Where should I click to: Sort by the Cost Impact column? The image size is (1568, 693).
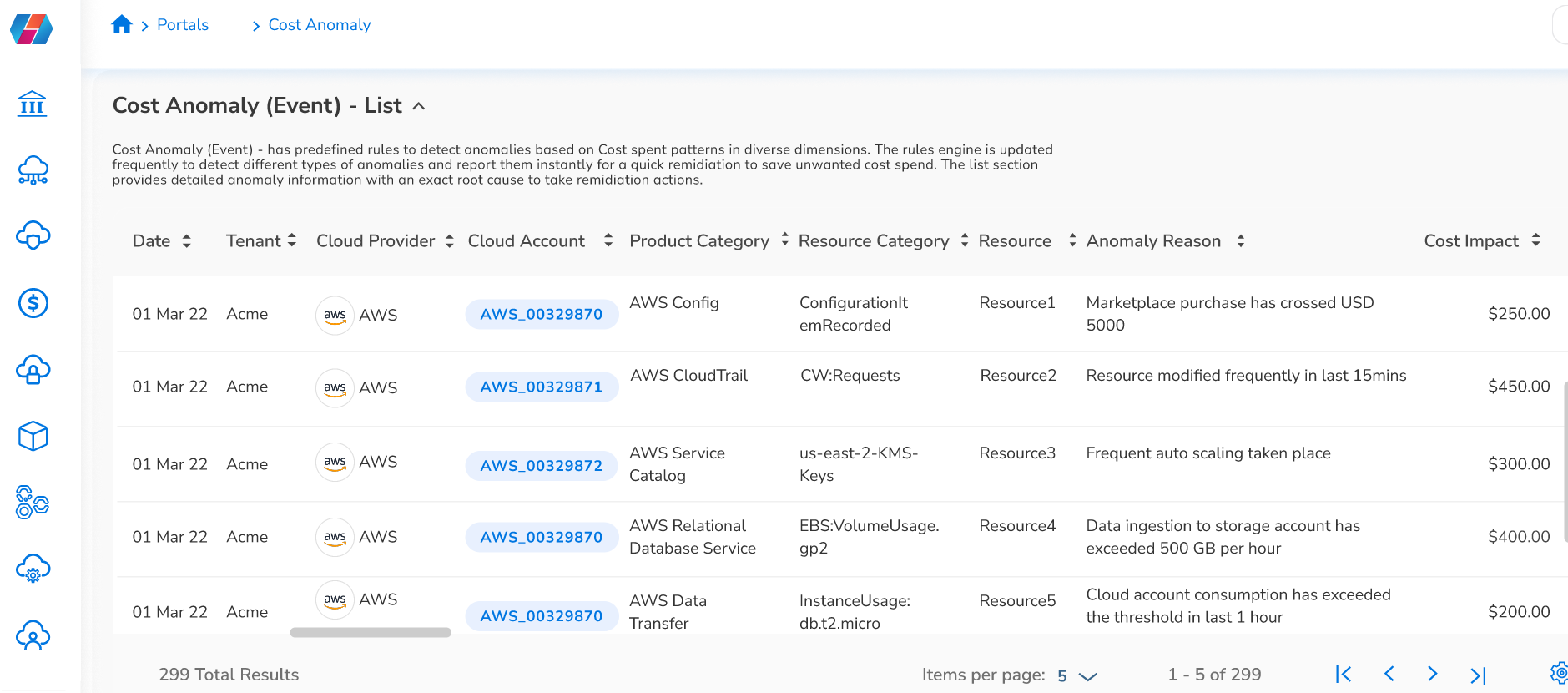click(x=1535, y=240)
